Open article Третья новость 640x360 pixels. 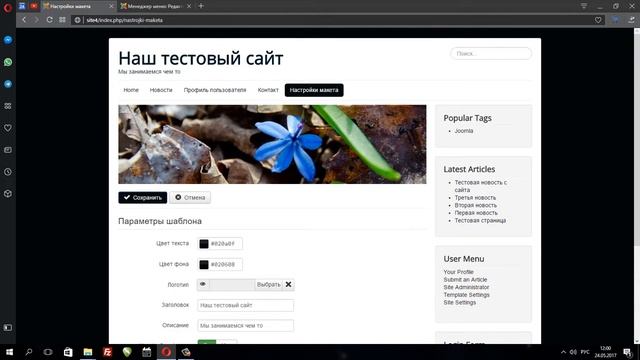pos(475,198)
